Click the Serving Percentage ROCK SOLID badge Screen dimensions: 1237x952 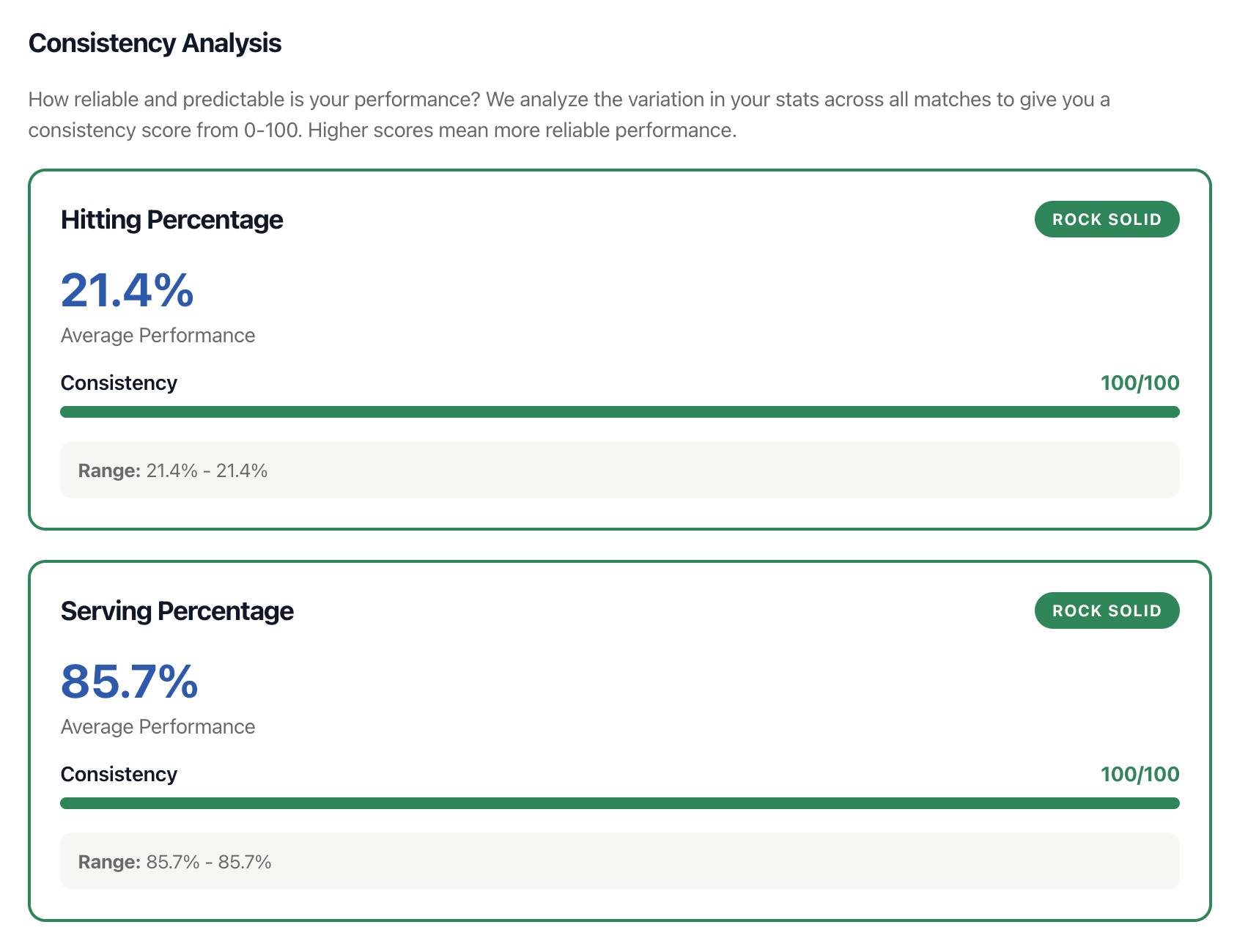[x=1107, y=610]
